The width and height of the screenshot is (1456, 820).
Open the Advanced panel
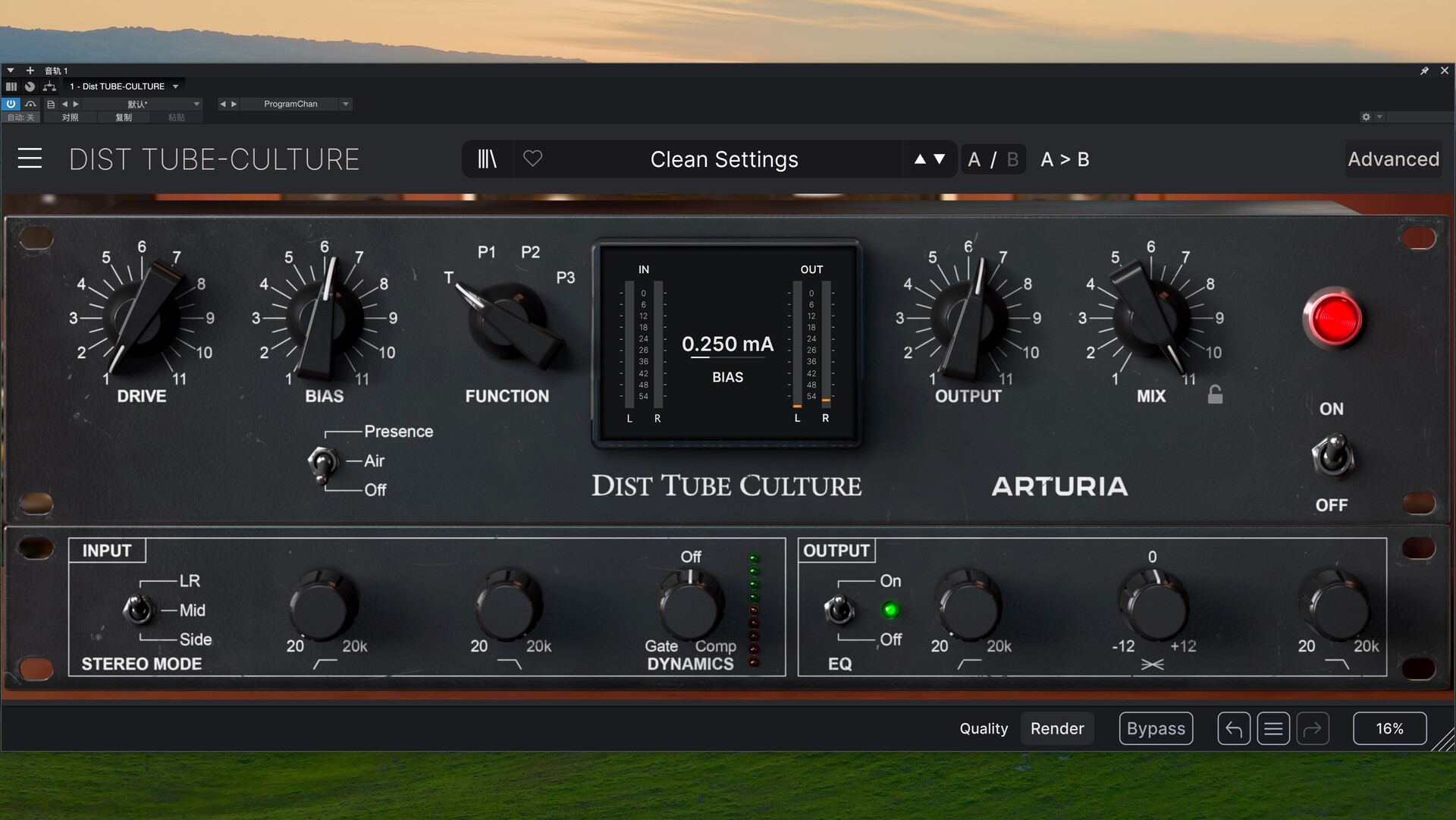click(1393, 159)
